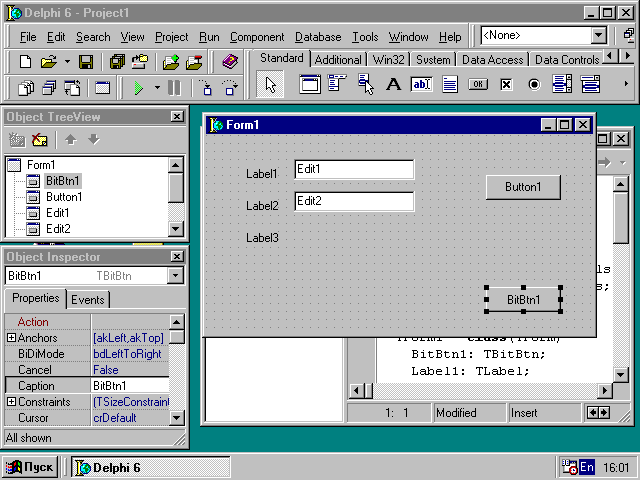Select the Label component icon
Viewport: 640px width, 480px height.
(393, 84)
